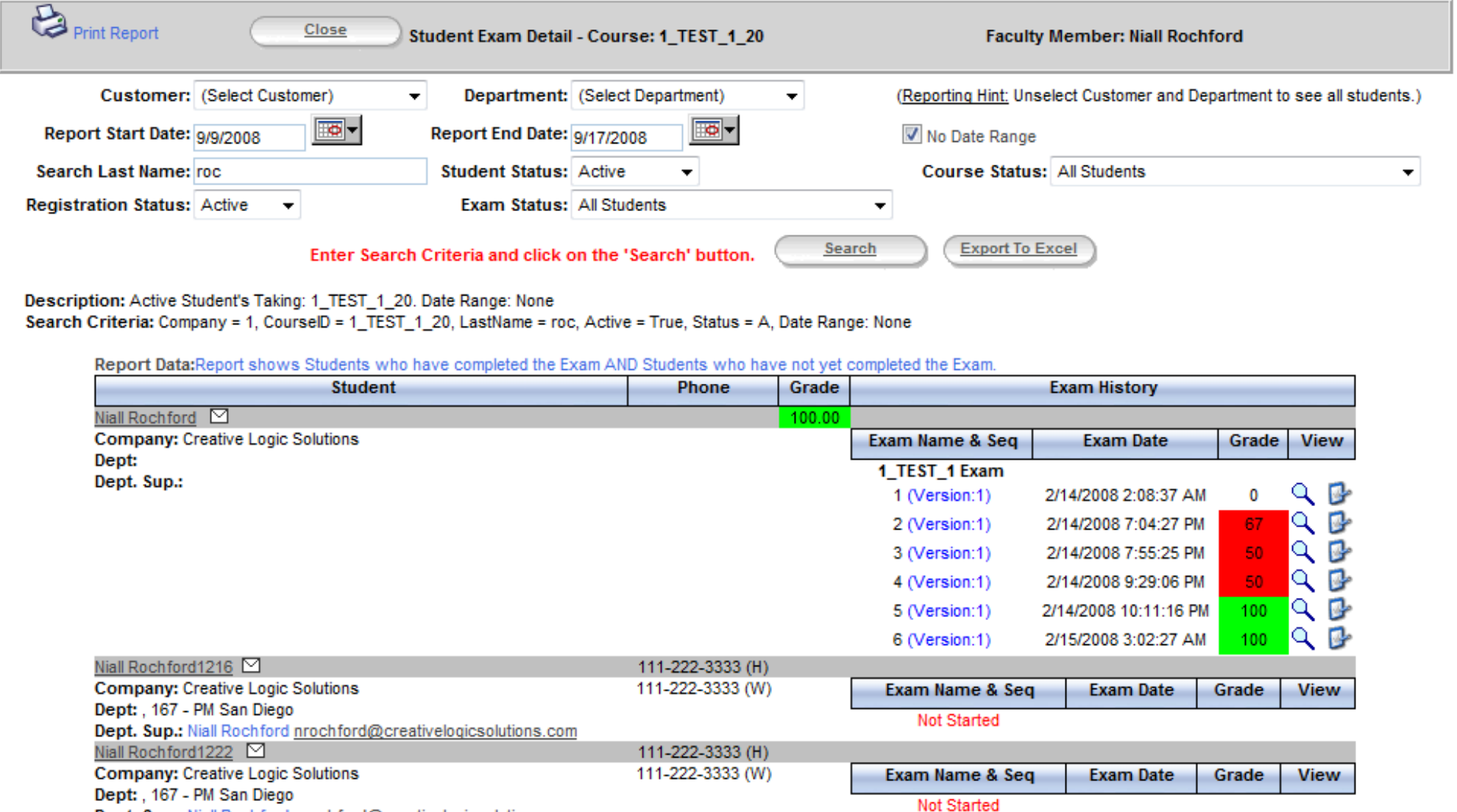
Task: Open the Niall Rochford1216 student link
Action: (x=163, y=667)
